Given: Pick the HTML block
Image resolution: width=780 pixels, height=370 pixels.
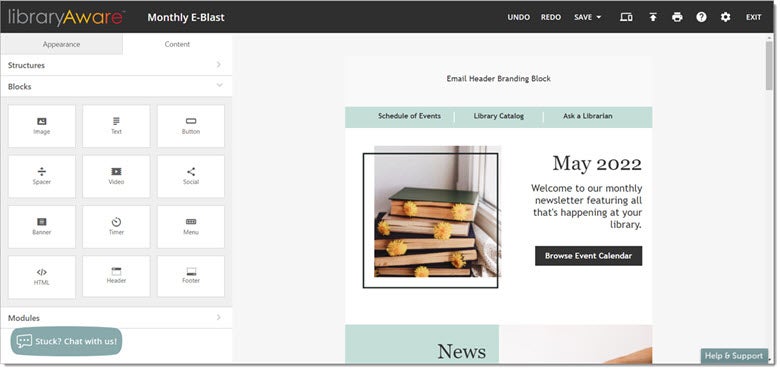Looking at the screenshot, I should tap(42, 277).
